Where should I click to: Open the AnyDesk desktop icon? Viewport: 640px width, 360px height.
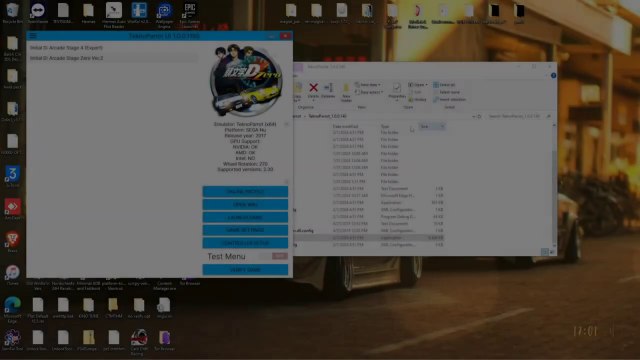click(x=12, y=209)
